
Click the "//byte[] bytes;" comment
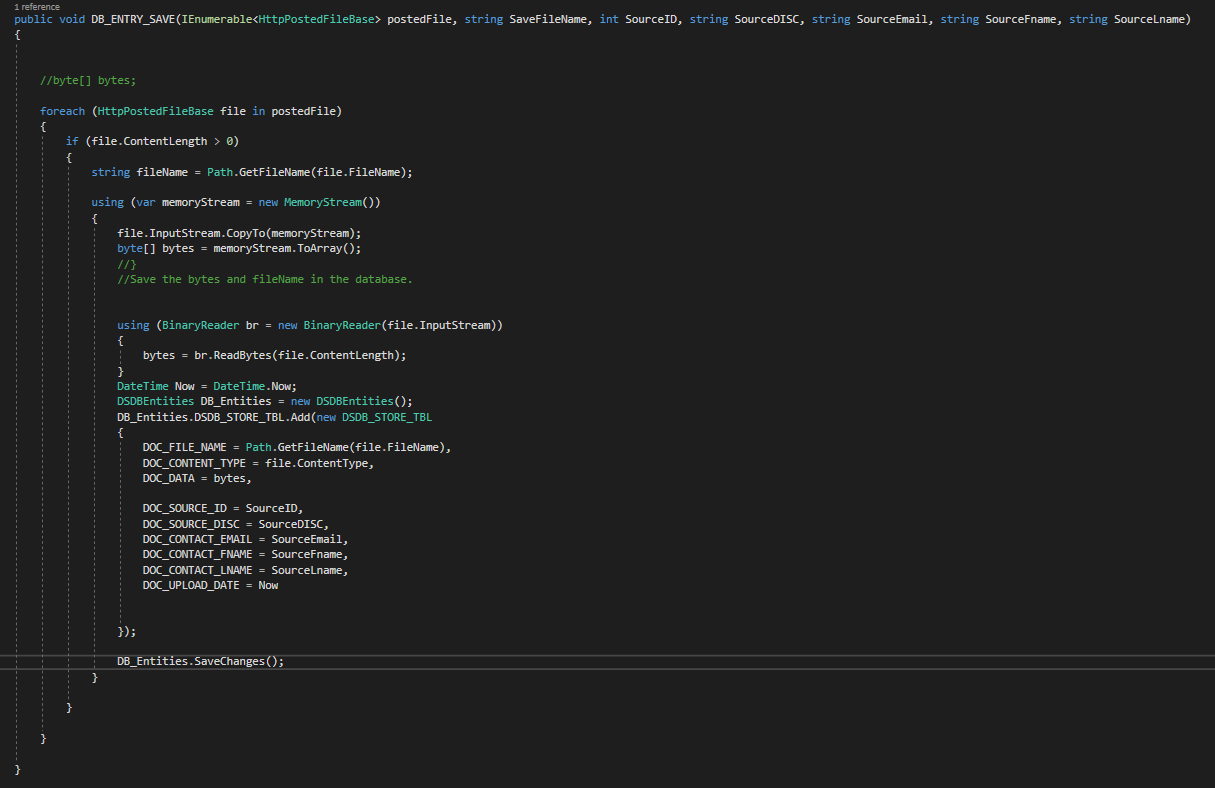(86, 80)
